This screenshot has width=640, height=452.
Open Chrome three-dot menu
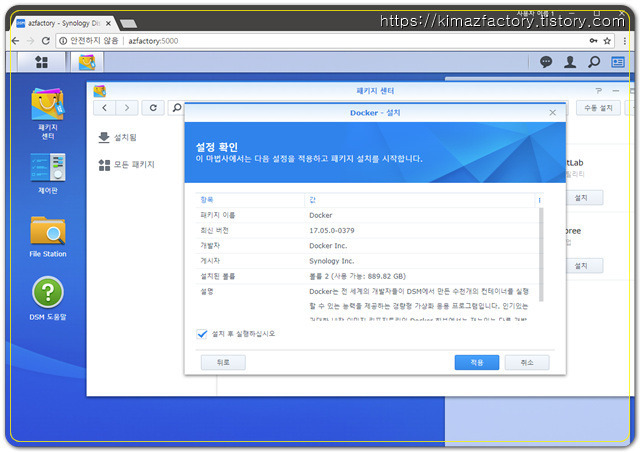624,41
